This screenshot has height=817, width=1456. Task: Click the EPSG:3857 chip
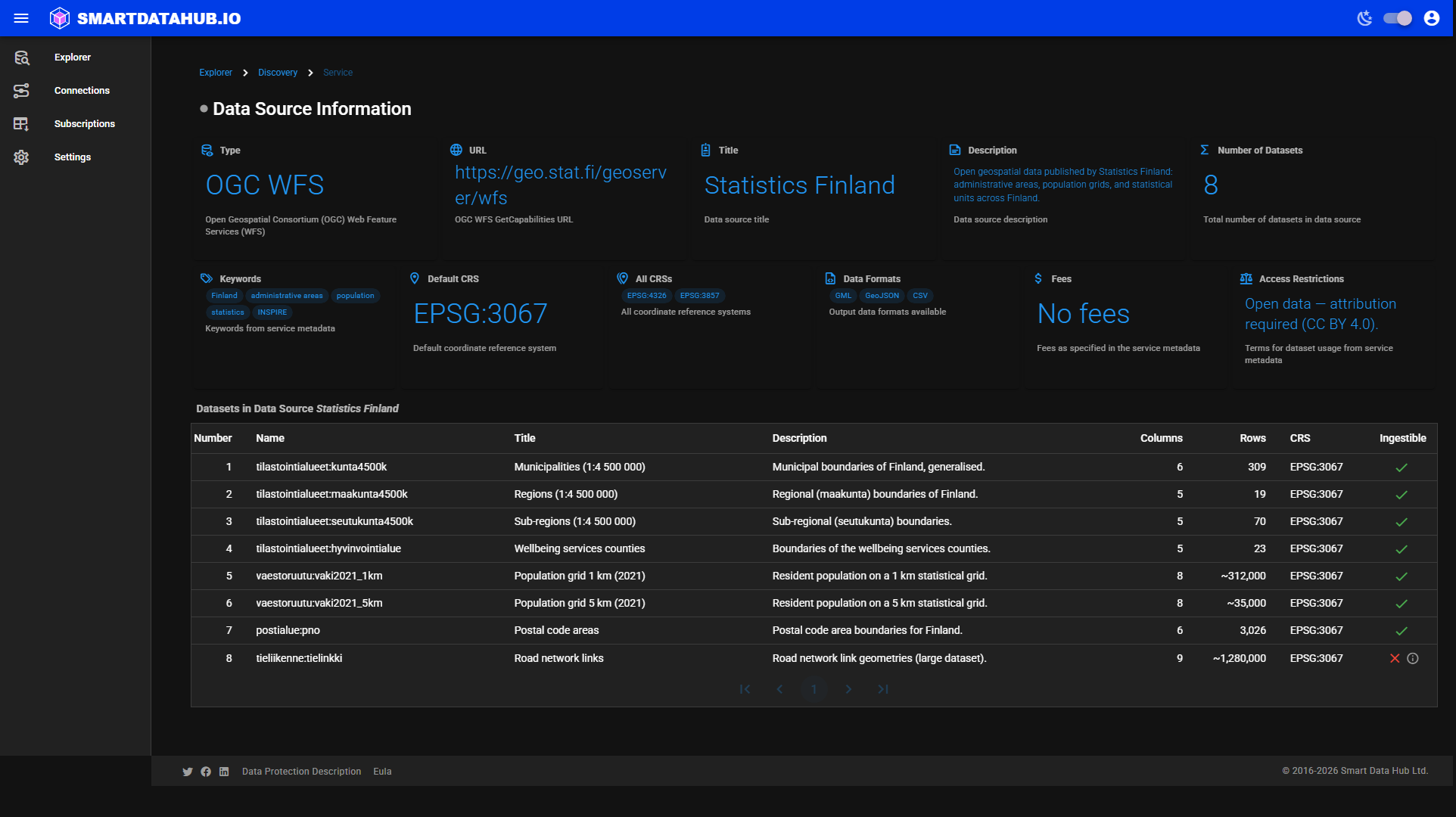700,296
